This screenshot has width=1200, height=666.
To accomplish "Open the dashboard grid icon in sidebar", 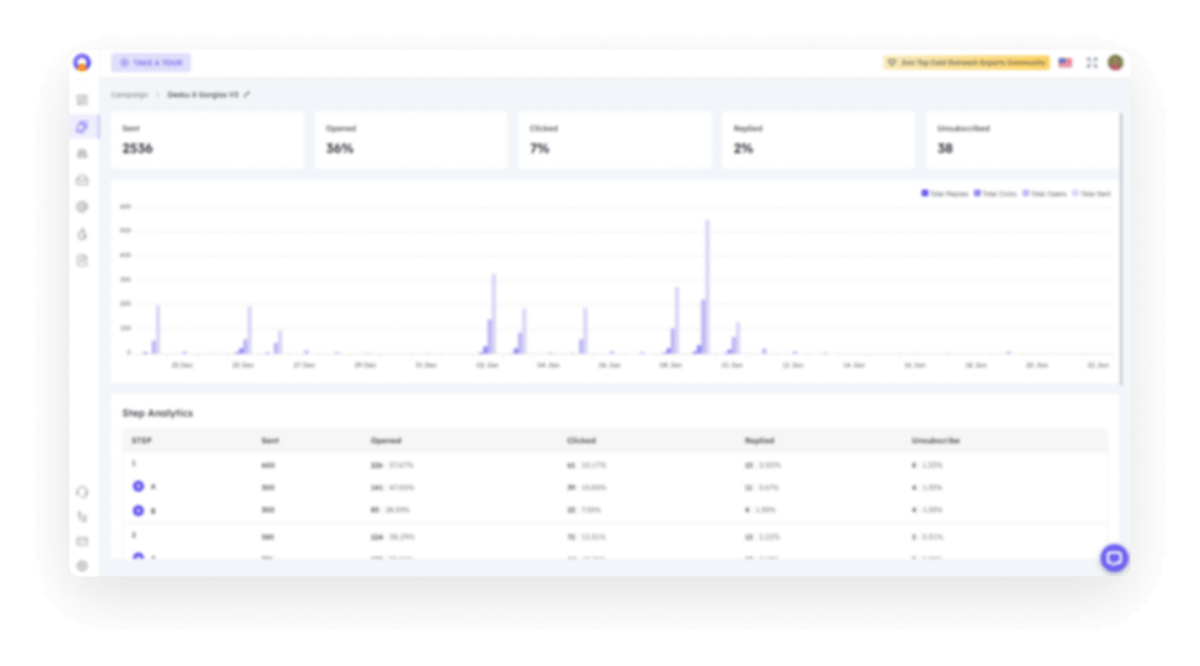I will click(x=84, y=99).
